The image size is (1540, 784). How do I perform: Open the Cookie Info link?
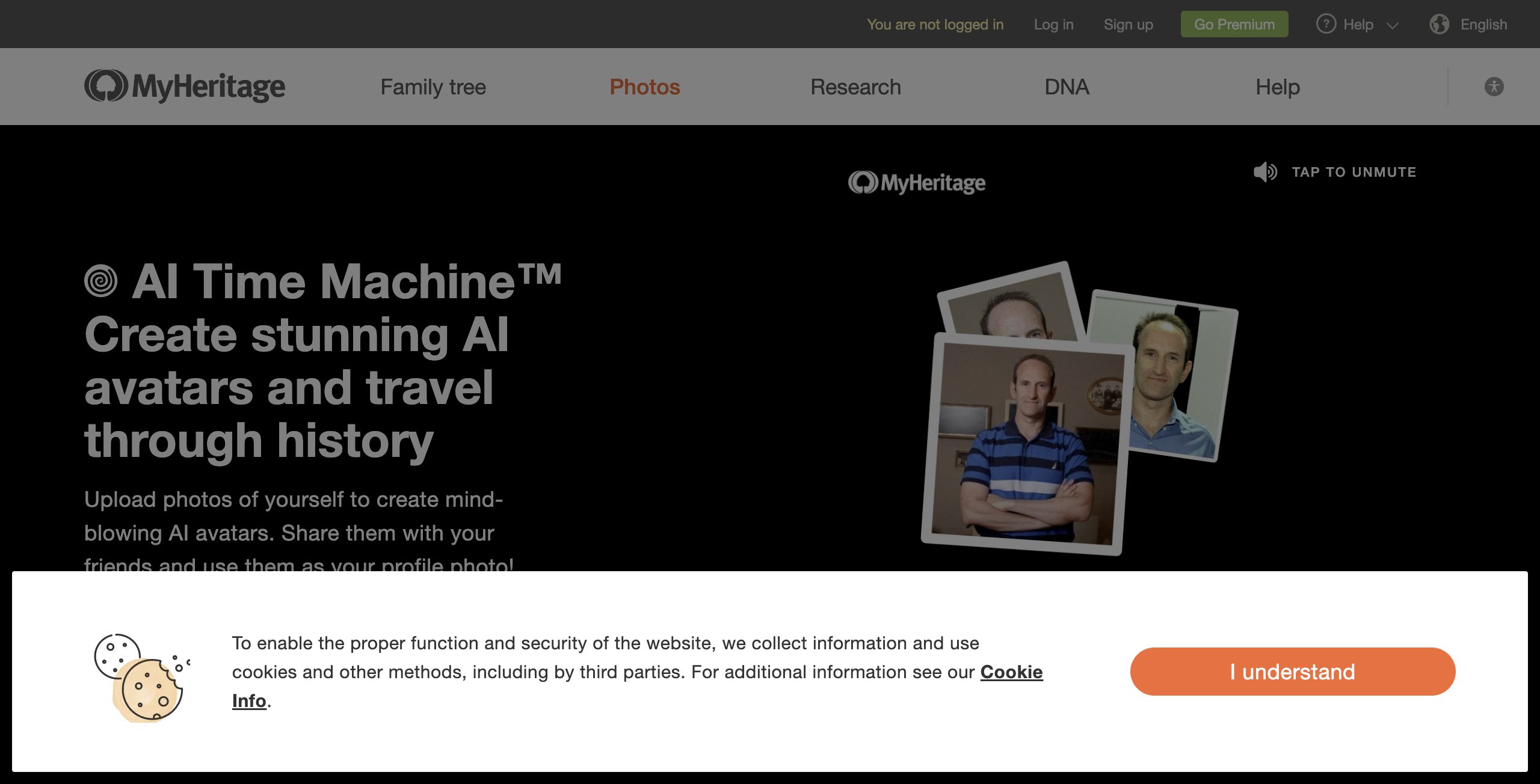[x=1011, y=672]
